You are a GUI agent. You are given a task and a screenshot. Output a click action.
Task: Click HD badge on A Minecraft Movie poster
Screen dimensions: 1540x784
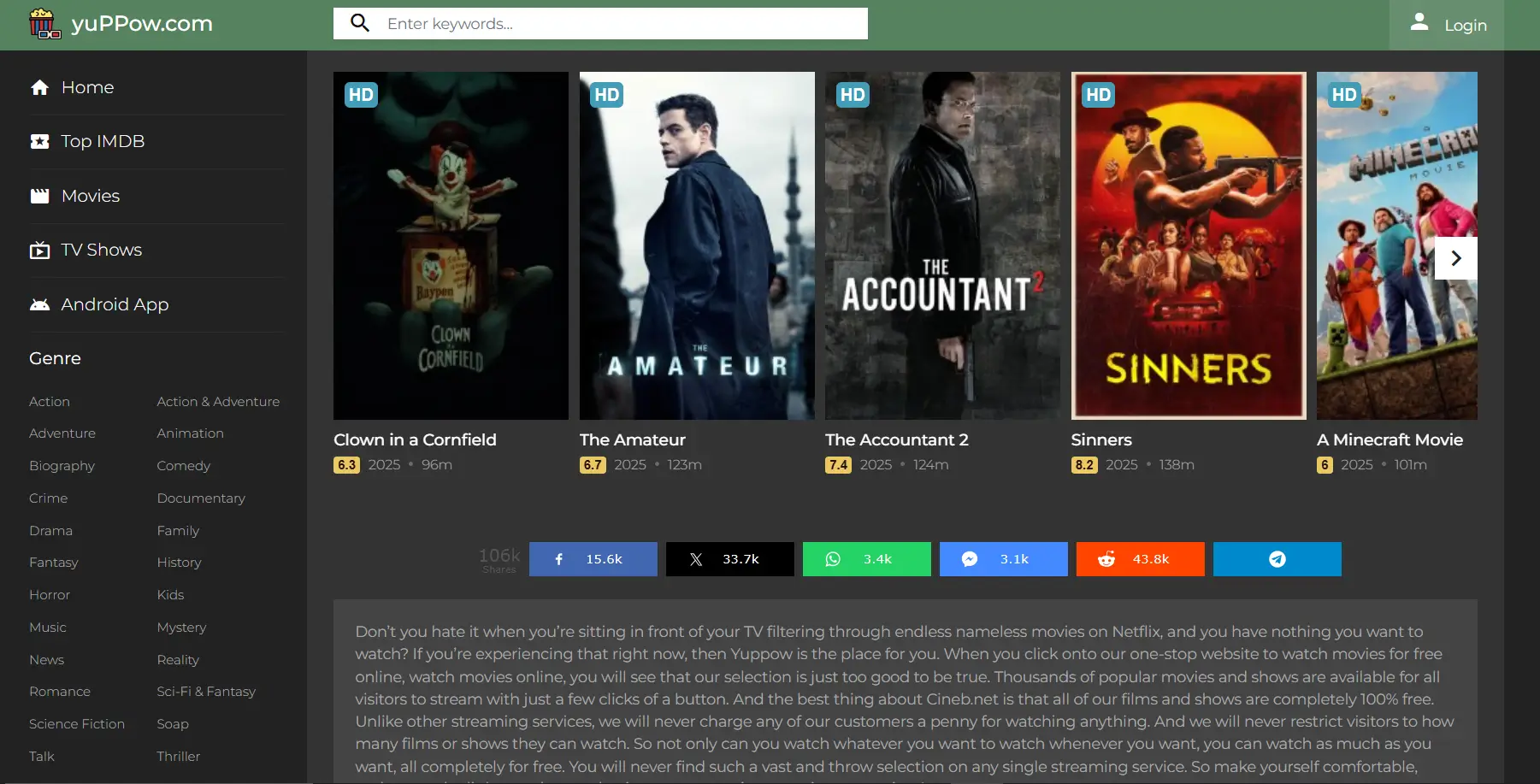click(x=1344, y=95)
